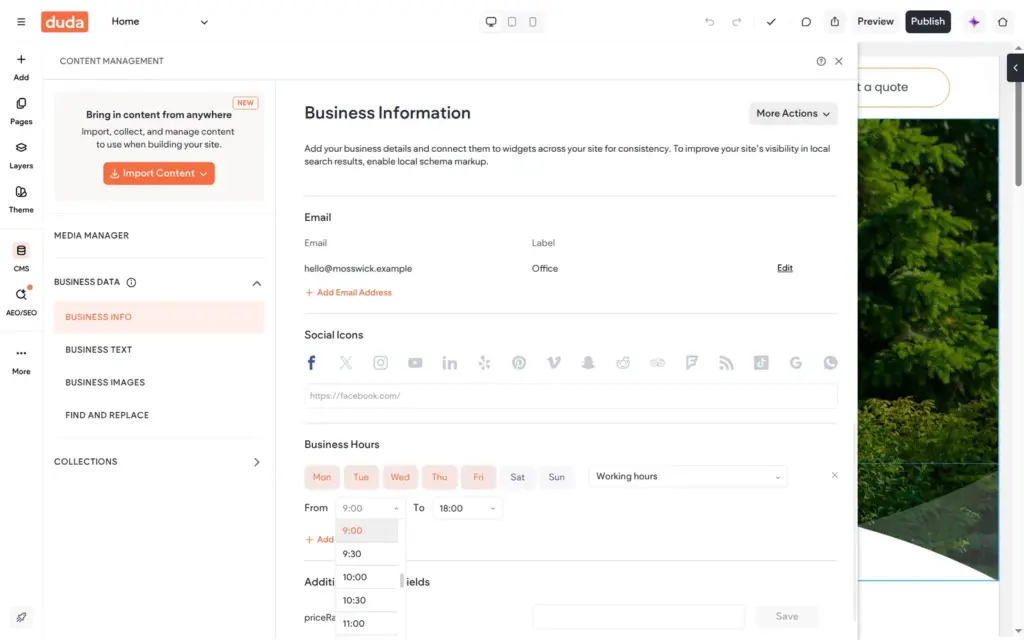Viewport: 1024px width, 640px height.
Task: Select the LinkedIn social icon
Action: click(449, 362)
